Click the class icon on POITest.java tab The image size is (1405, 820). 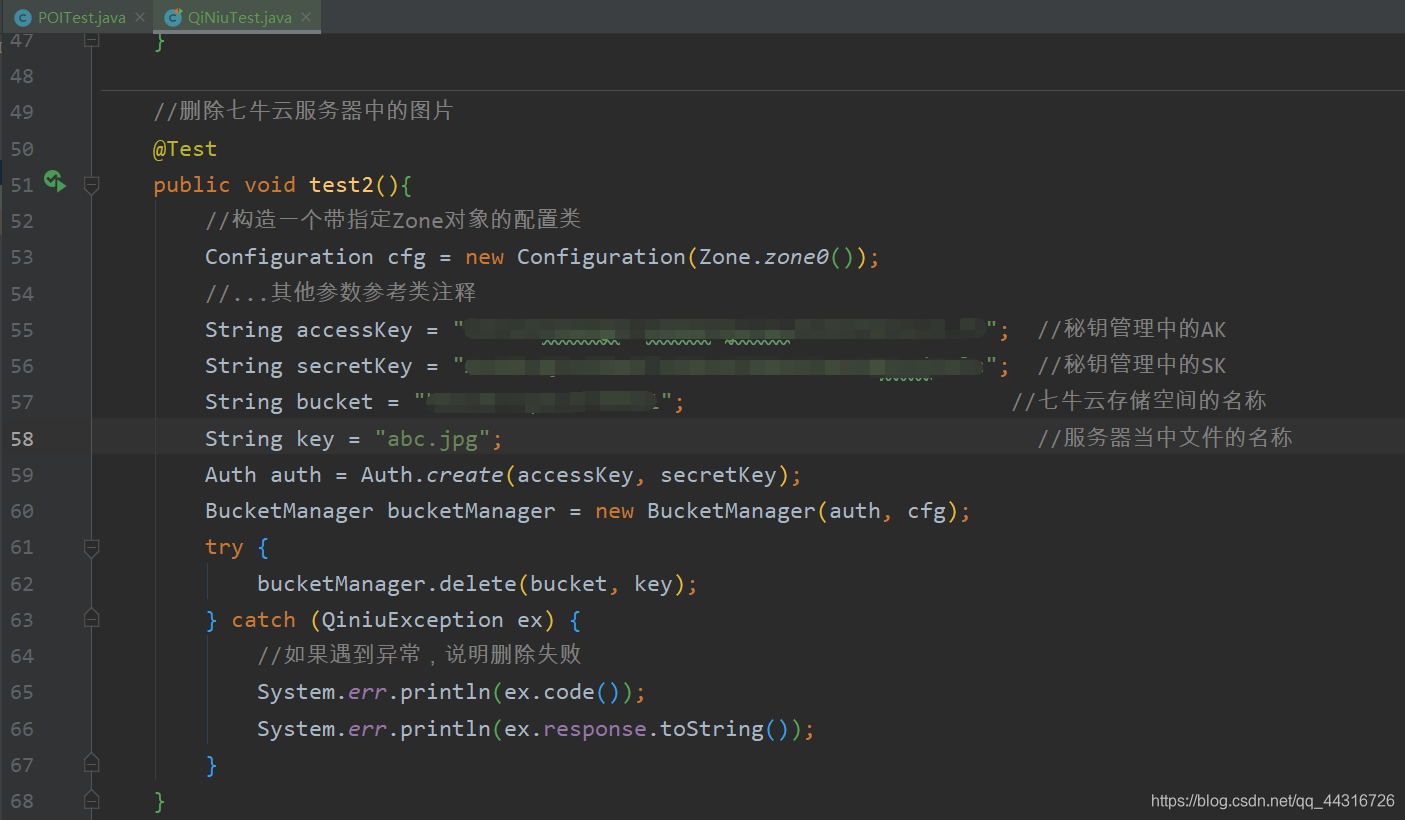click(21, 18)
